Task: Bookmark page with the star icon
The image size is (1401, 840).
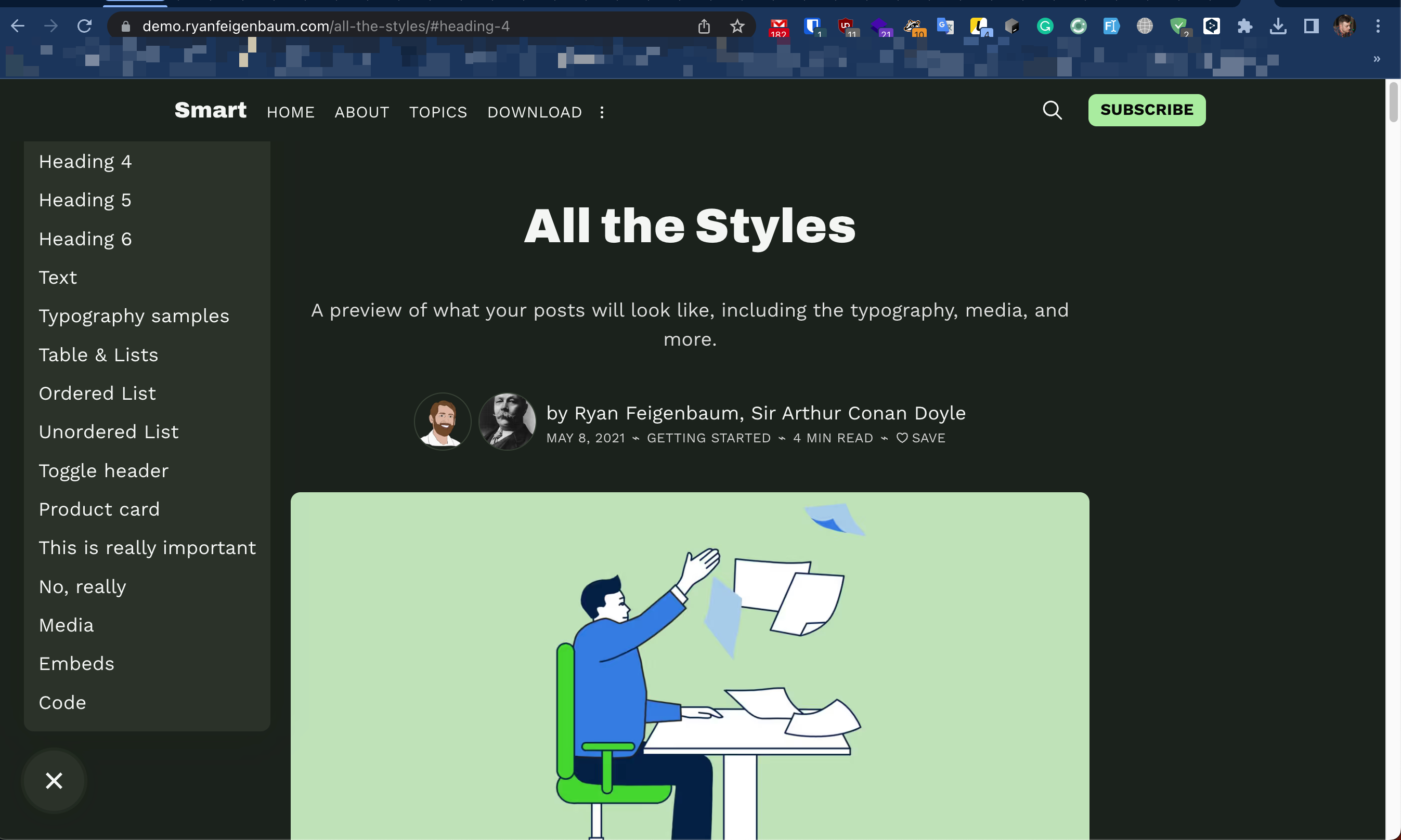Action: [737, 26]
